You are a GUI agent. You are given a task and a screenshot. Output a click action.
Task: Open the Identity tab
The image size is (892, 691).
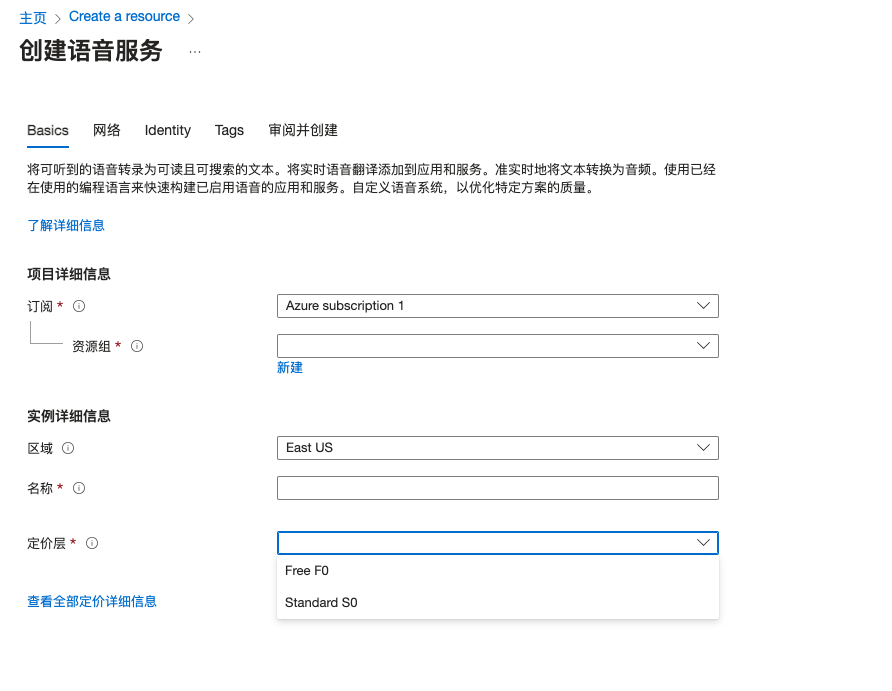point(167,130)
